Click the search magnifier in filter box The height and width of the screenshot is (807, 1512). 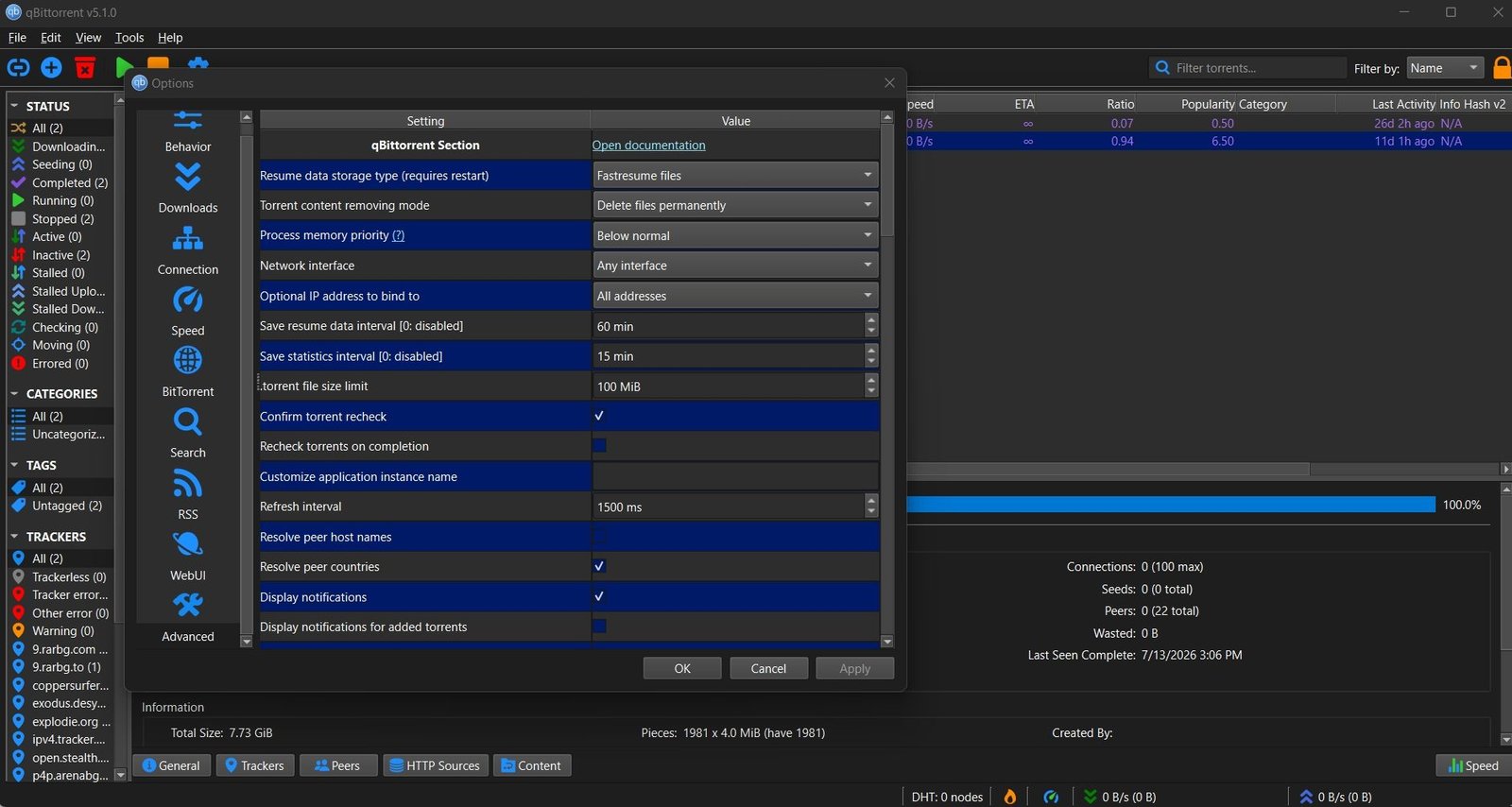pyautogui.click(x=1162, y=68)
